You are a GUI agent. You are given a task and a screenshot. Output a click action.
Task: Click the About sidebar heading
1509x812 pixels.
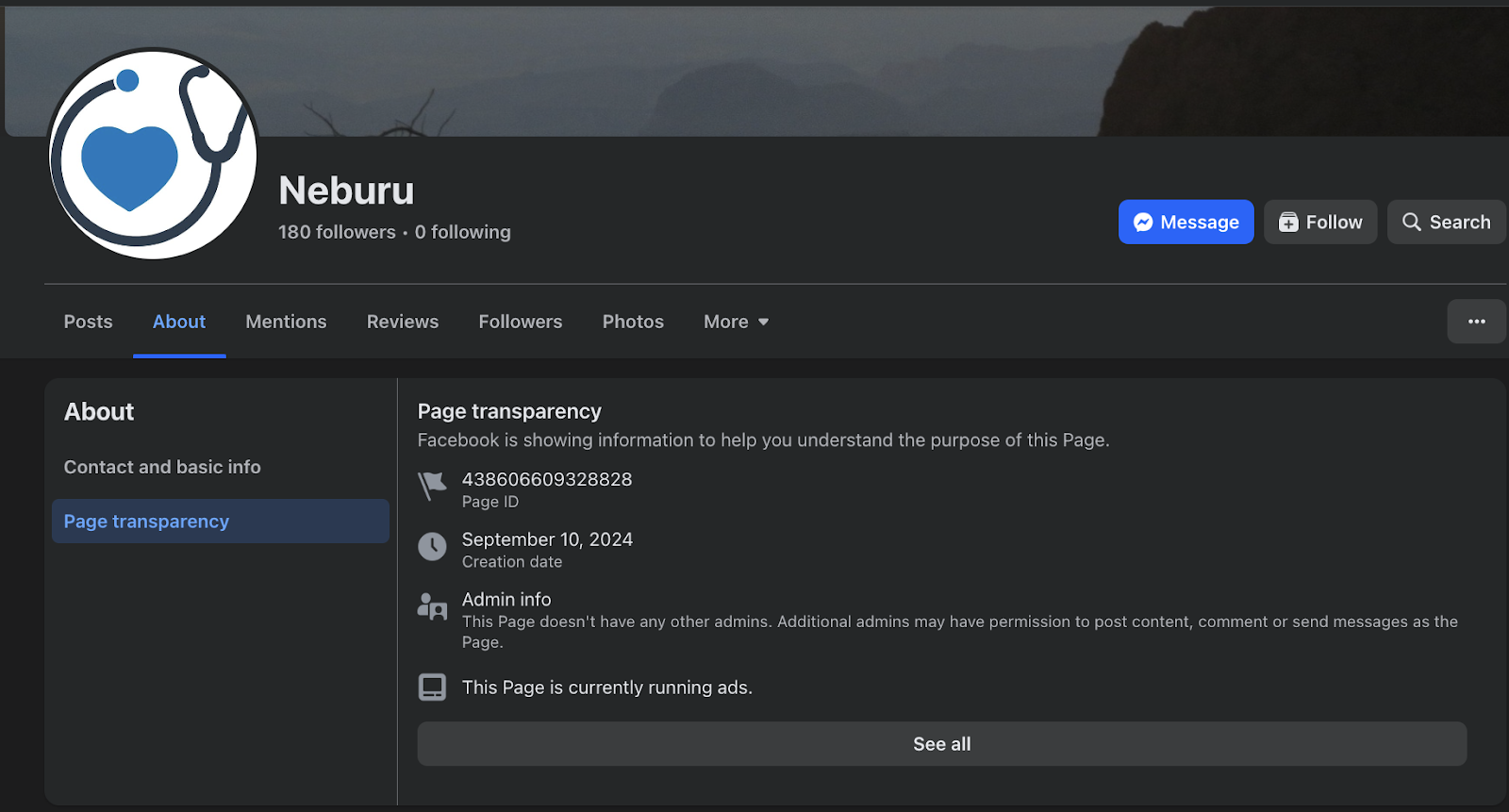(x=99, y=412)
